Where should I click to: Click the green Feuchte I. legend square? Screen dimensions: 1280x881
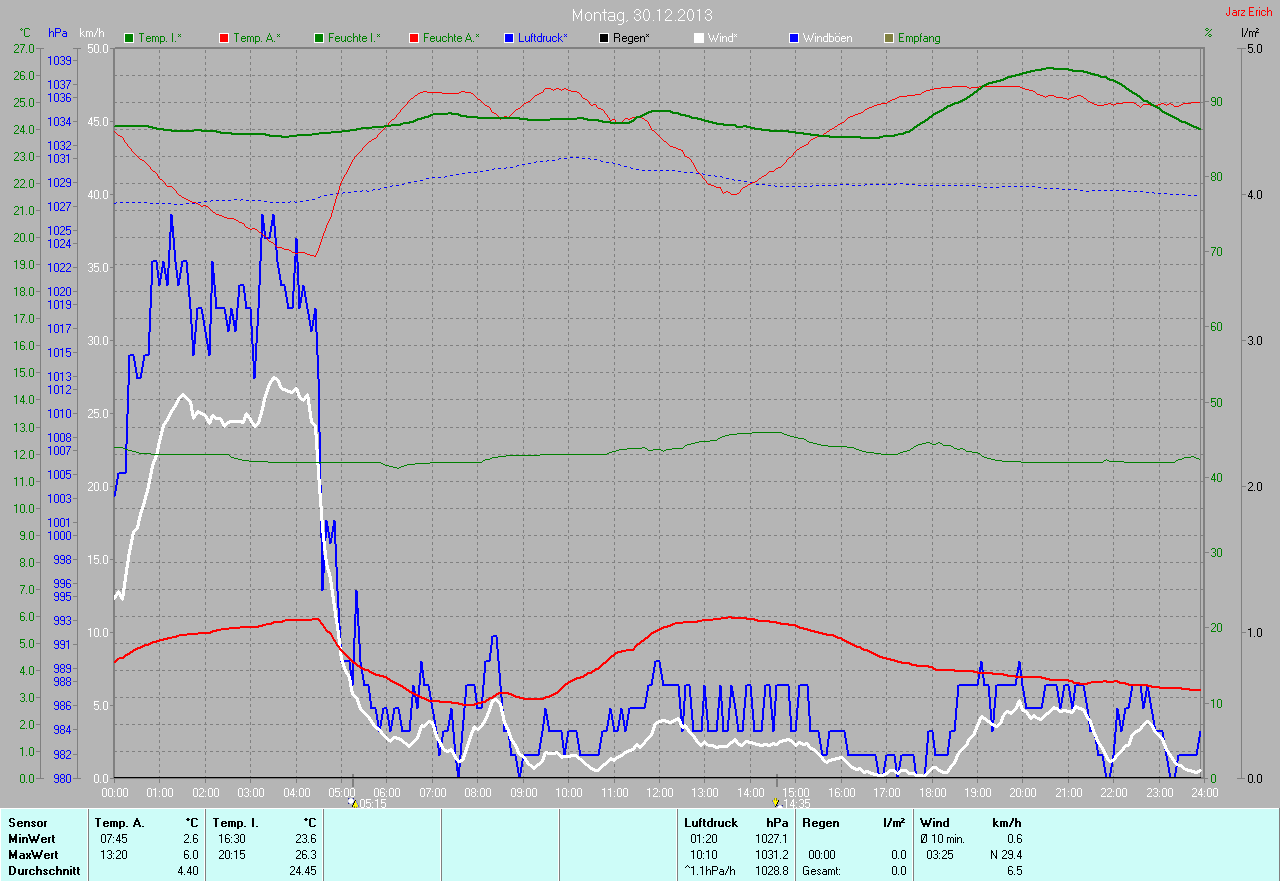[x=319, y=38]
